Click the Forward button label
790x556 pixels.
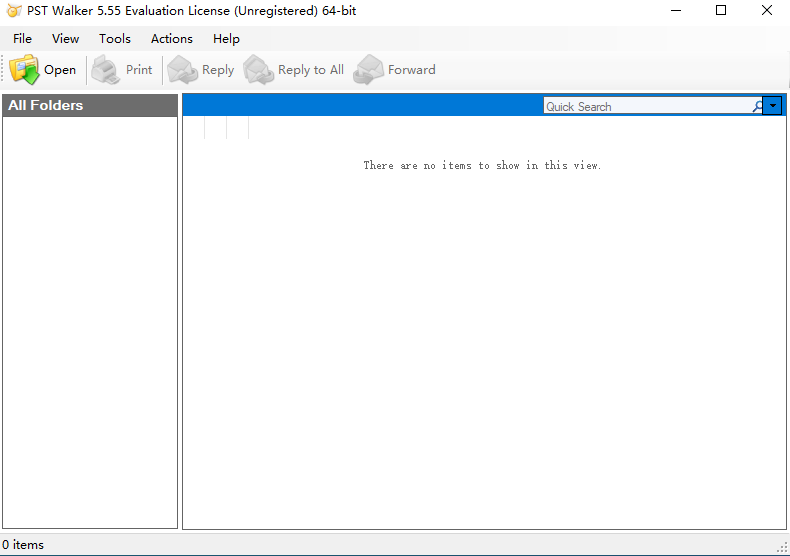pos(412,70)
